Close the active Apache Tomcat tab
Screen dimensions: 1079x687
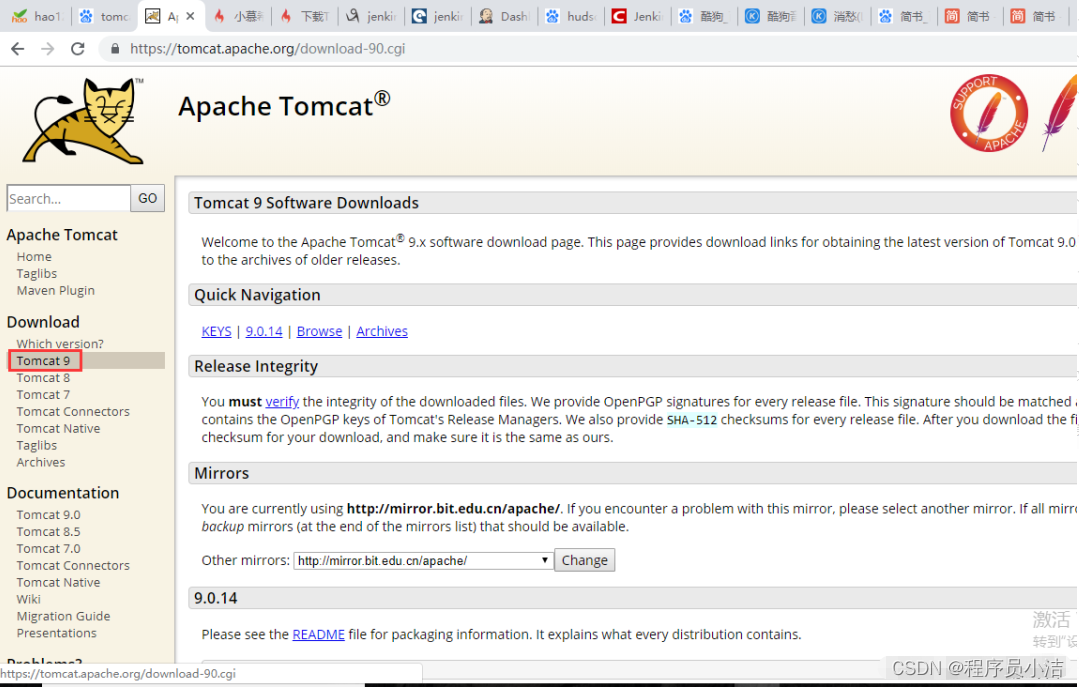tap(191, 16)
